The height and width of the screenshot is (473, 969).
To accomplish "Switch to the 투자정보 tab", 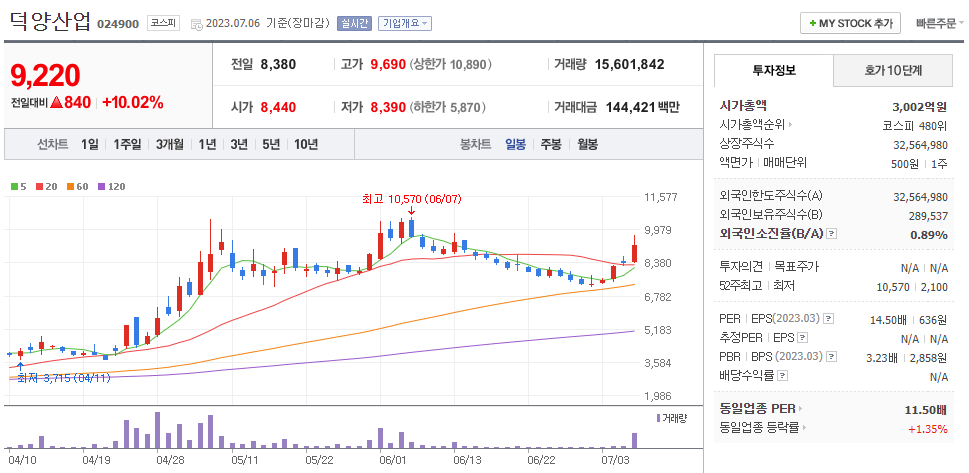I will [774, 70].
